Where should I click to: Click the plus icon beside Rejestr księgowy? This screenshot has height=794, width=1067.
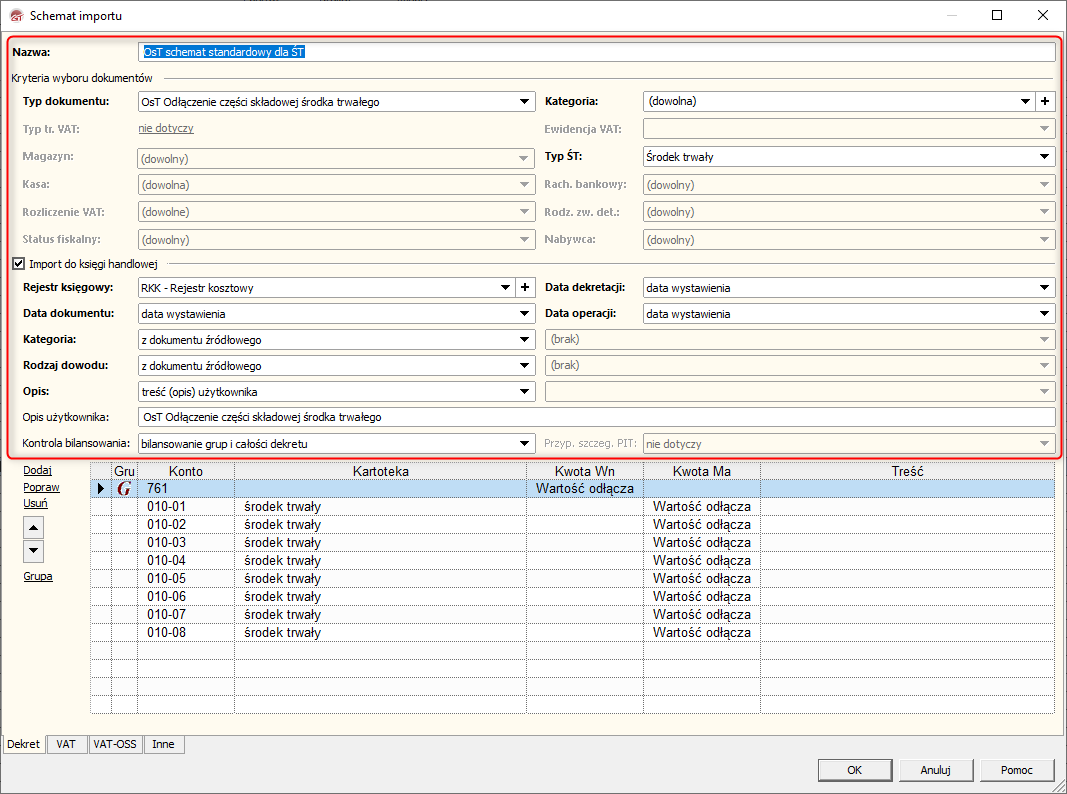[525, 288]
